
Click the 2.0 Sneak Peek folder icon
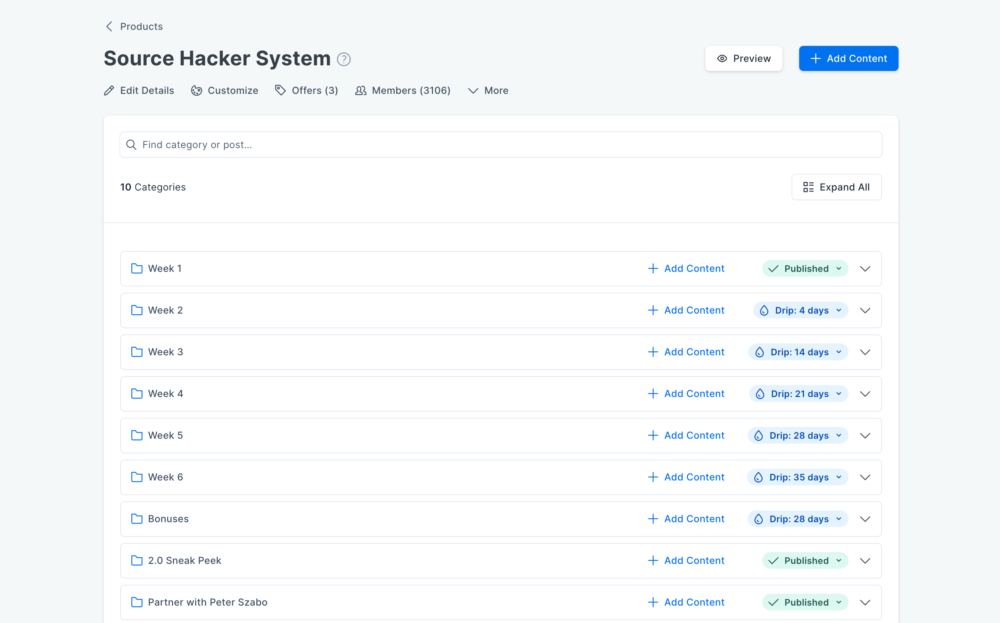coord(136,561)
